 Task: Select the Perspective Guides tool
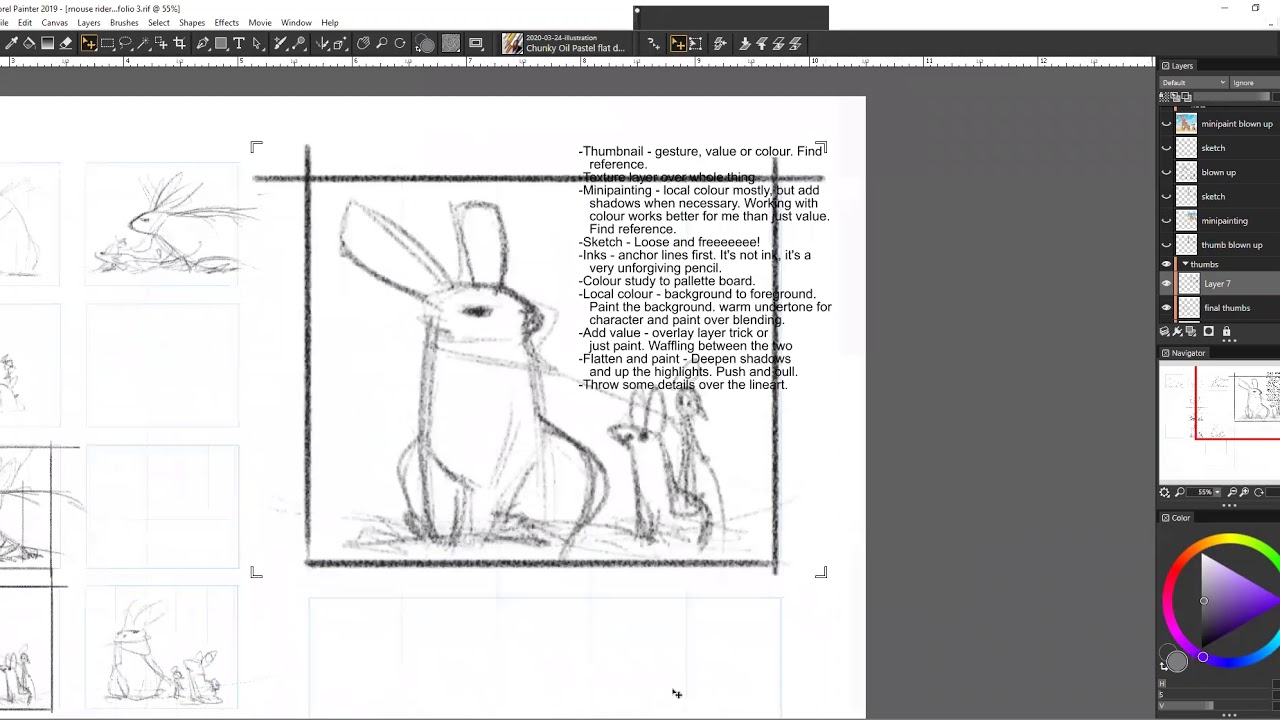tap(340, 43)
